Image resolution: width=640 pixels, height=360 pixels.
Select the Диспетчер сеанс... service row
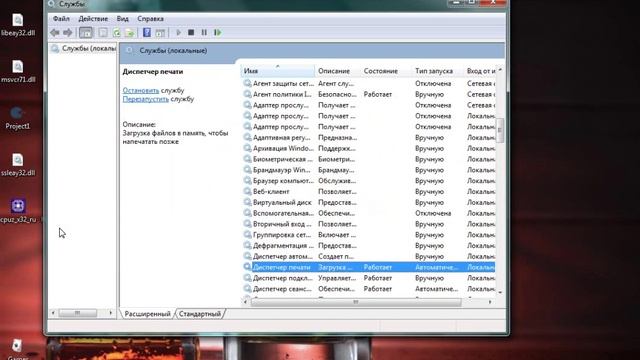tap(368, 289)
